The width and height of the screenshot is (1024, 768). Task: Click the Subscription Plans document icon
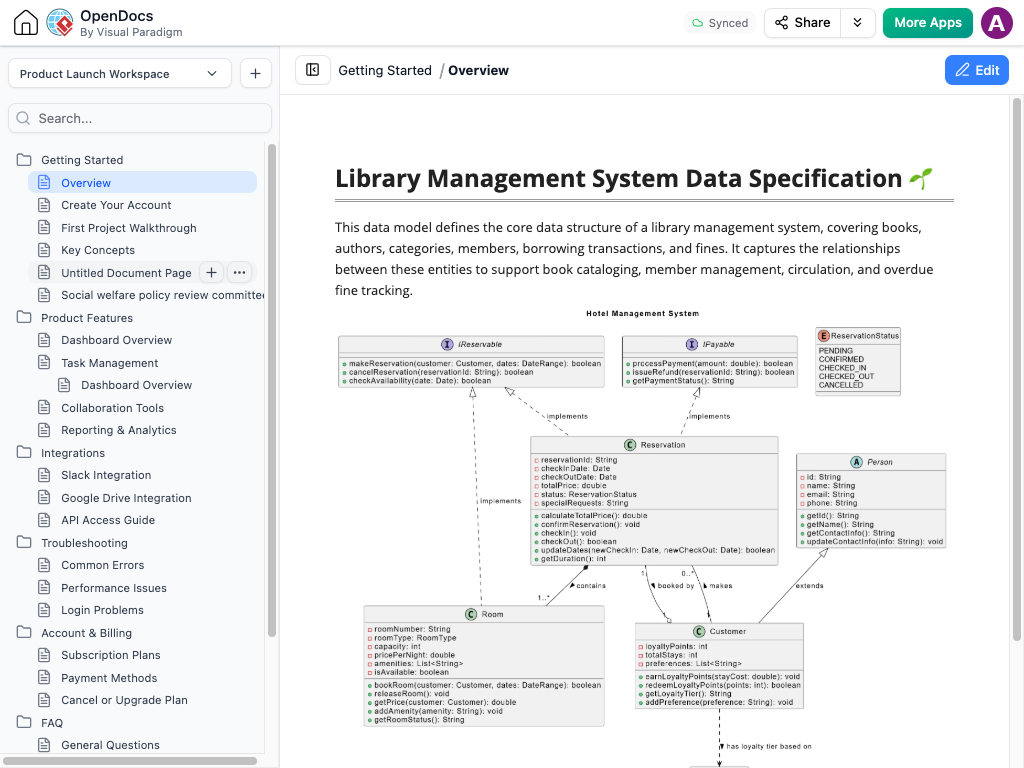tap(44, 655)
